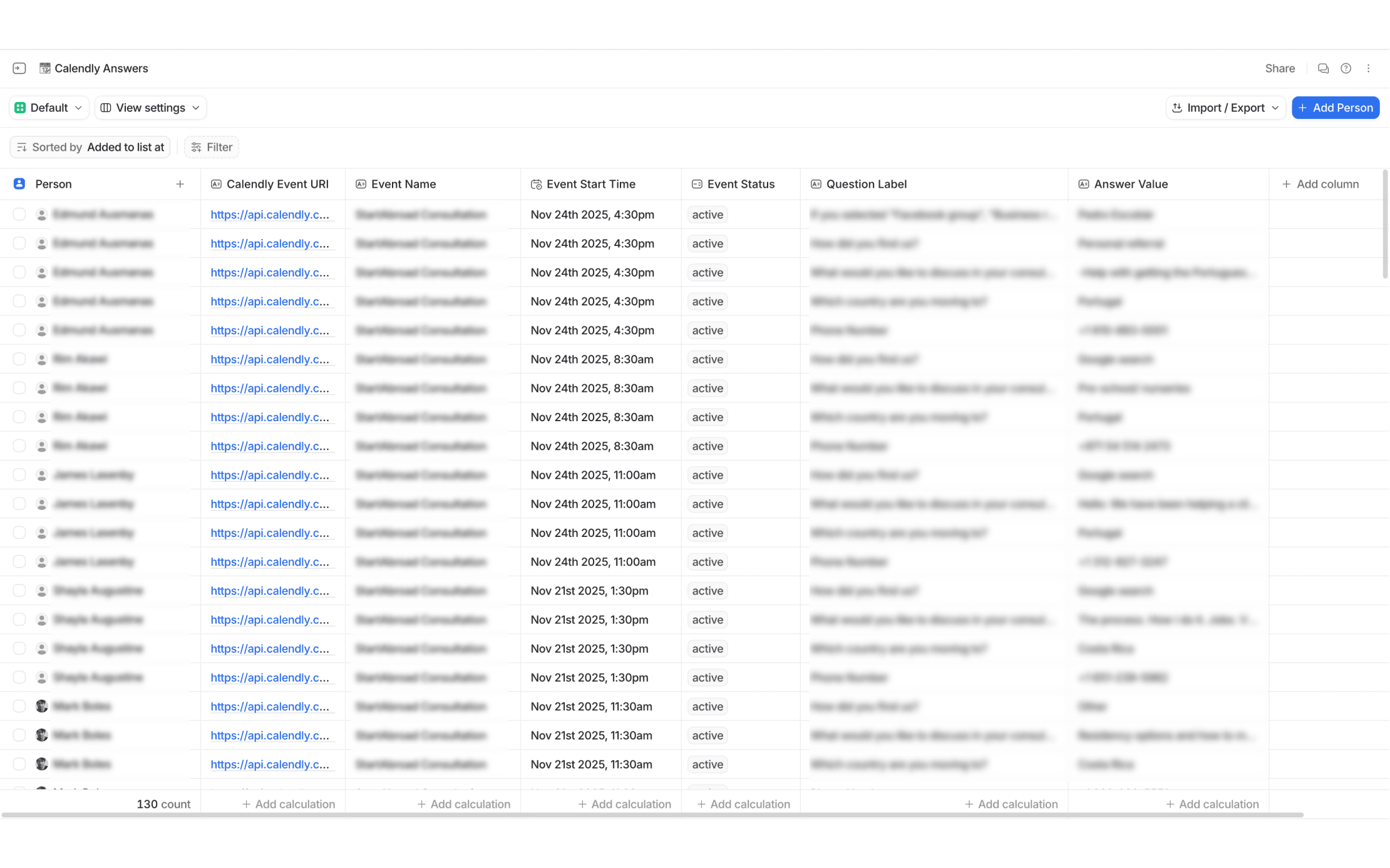
Task: Click the sidebar expand icon at top left
Action: (x=19, y=68)
